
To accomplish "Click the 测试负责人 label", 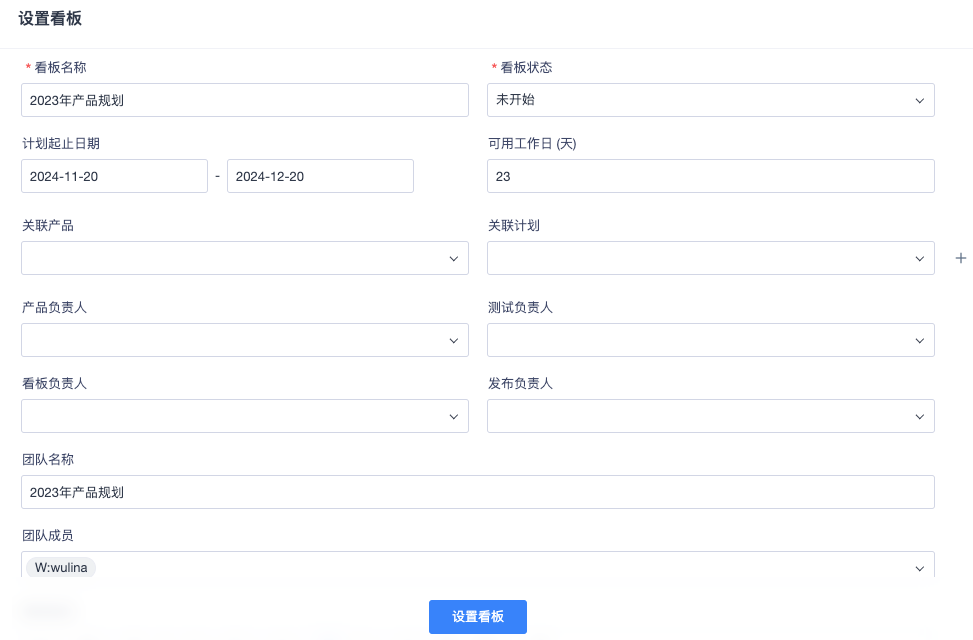I will 520,307.
